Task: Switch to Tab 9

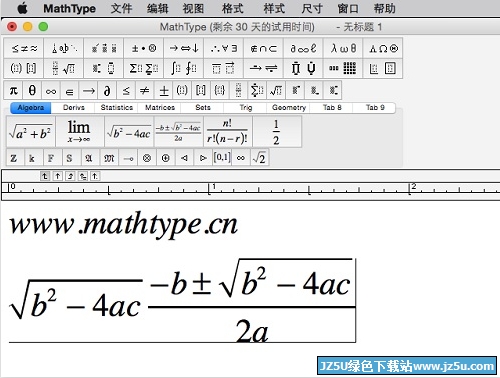Action: point(375,107)
